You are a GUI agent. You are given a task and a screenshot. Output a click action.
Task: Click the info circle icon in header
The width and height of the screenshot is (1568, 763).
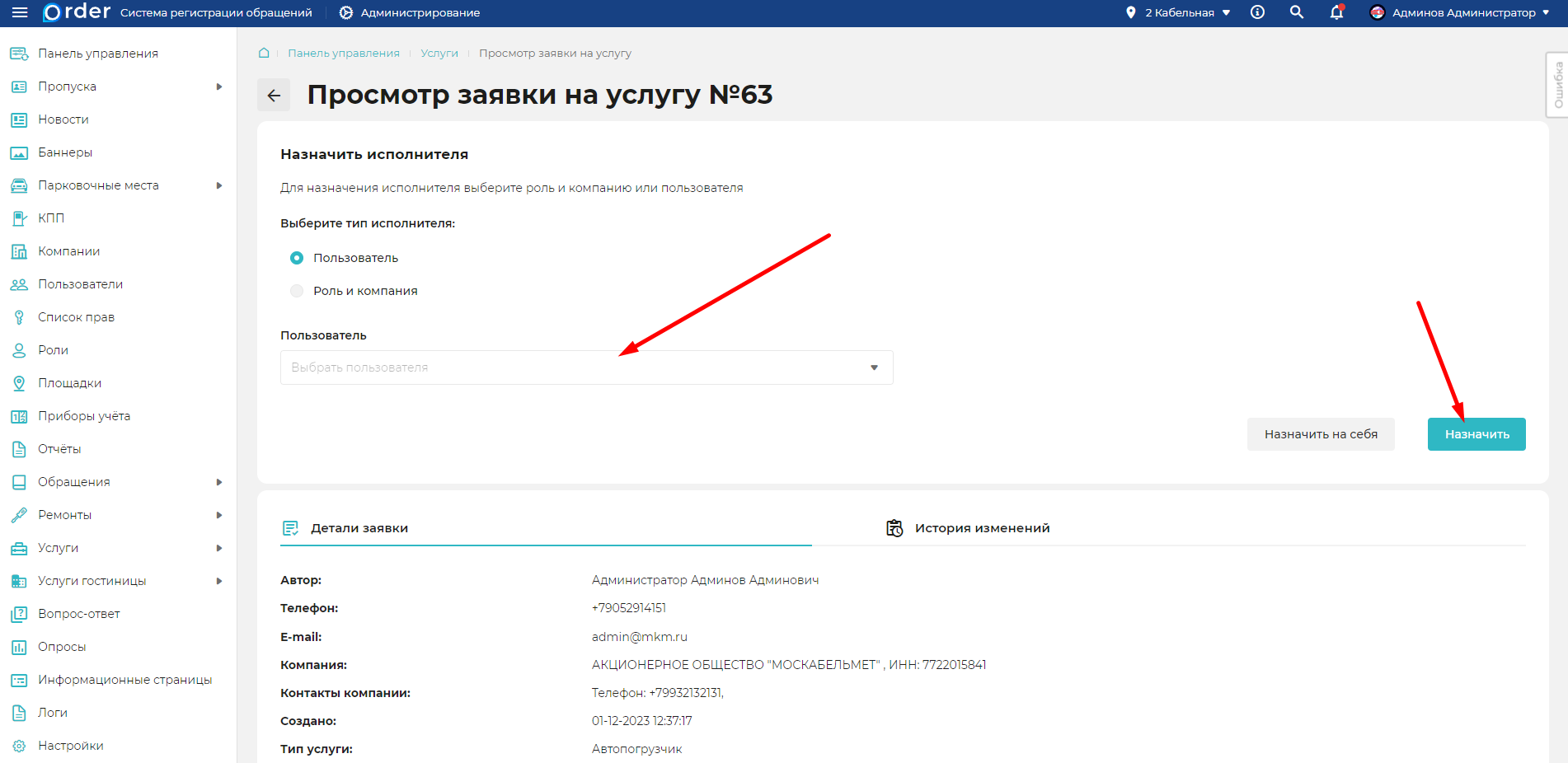[x=1257, y=12]
